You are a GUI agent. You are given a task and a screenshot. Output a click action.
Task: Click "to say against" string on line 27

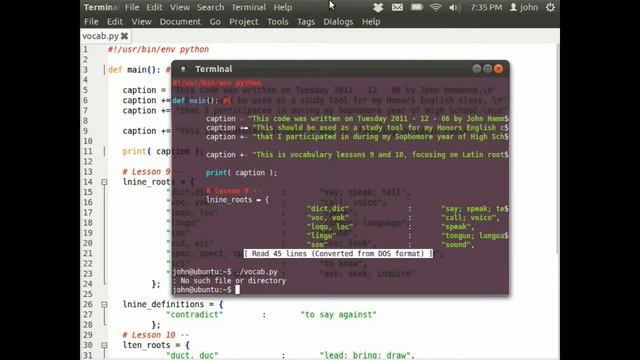[x=338, y=315]
